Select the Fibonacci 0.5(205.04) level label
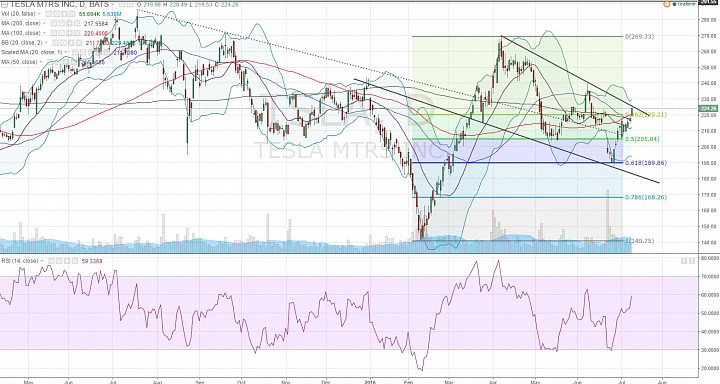Viewport: 720px width, 384px height. [x=642, y=139]
